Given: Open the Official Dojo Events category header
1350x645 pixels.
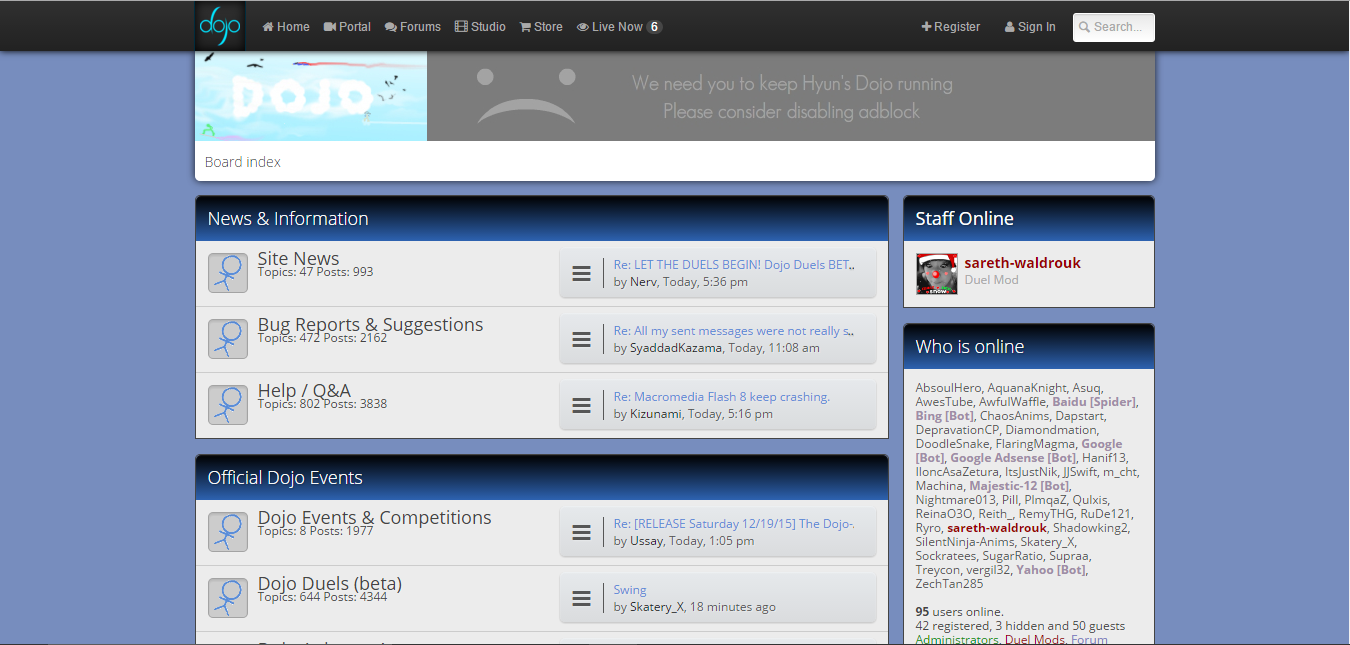Looking at the screenshot, I should coord(285,478).
